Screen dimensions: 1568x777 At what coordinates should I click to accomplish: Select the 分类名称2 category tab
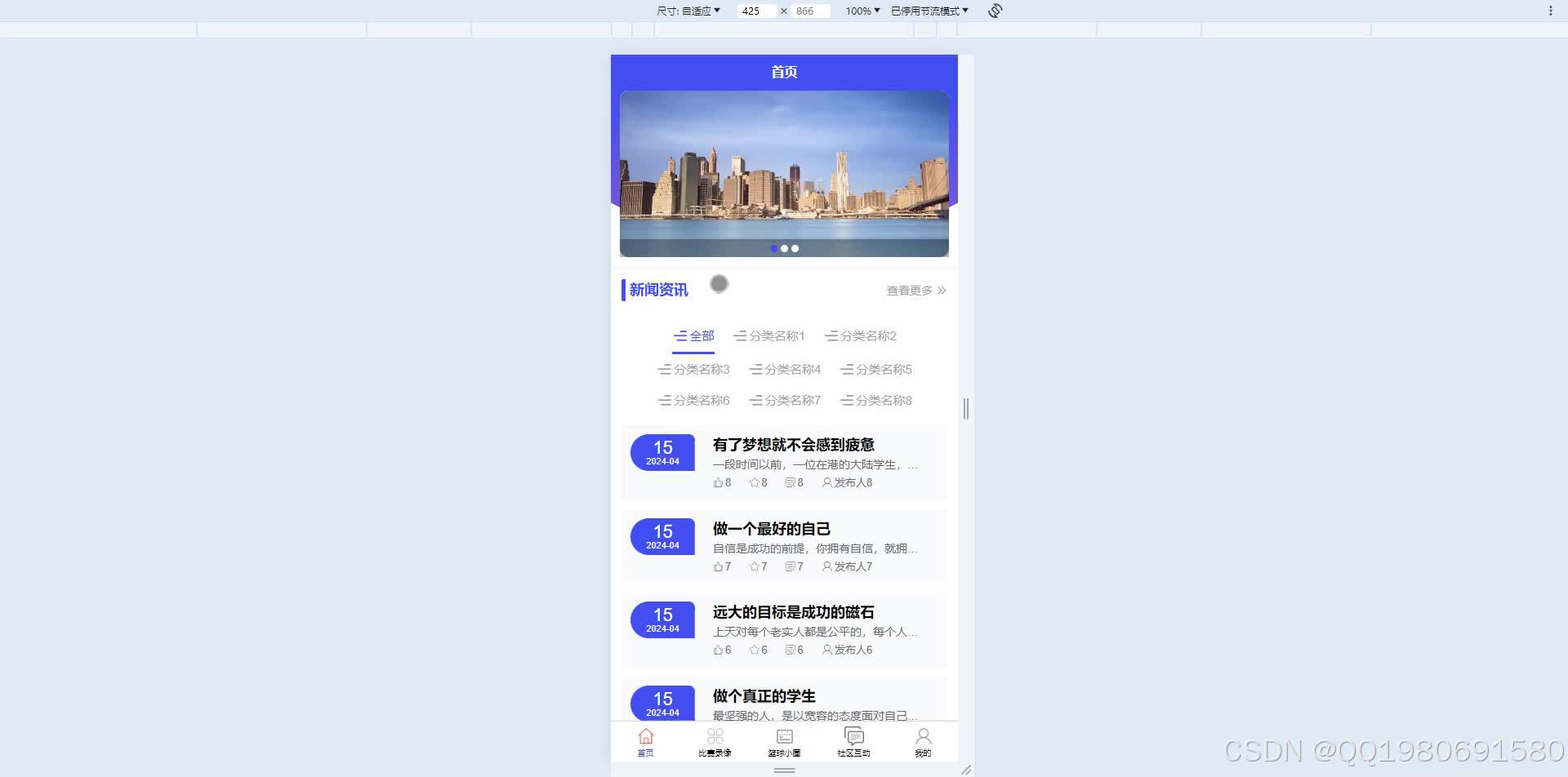click(x=861, y=336)
